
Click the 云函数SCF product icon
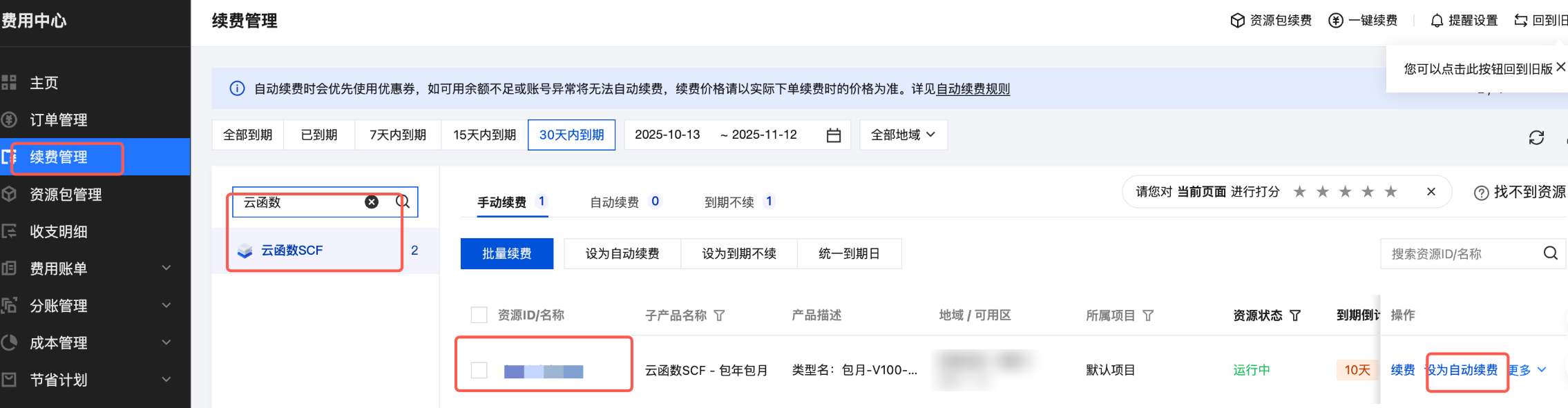click(x=245, y=251)
